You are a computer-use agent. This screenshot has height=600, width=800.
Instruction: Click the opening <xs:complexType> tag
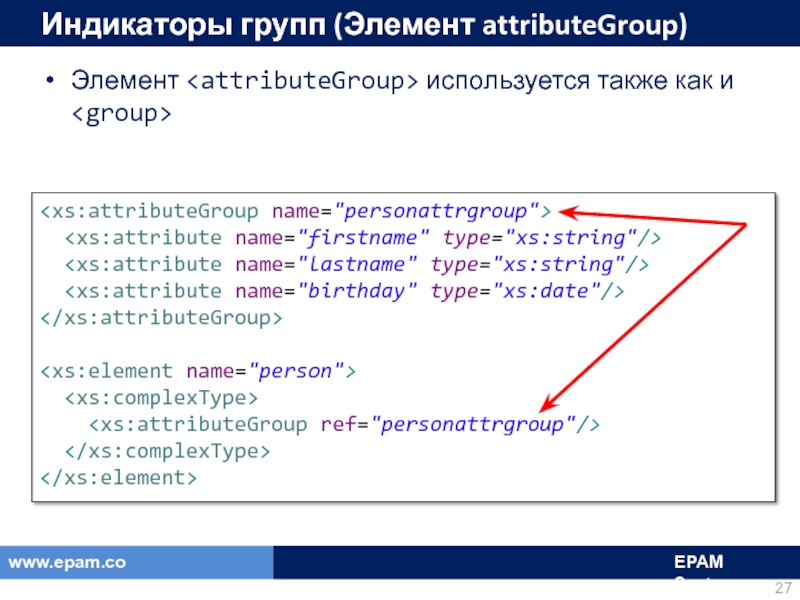pyautogui.click(x=161, y=397)
